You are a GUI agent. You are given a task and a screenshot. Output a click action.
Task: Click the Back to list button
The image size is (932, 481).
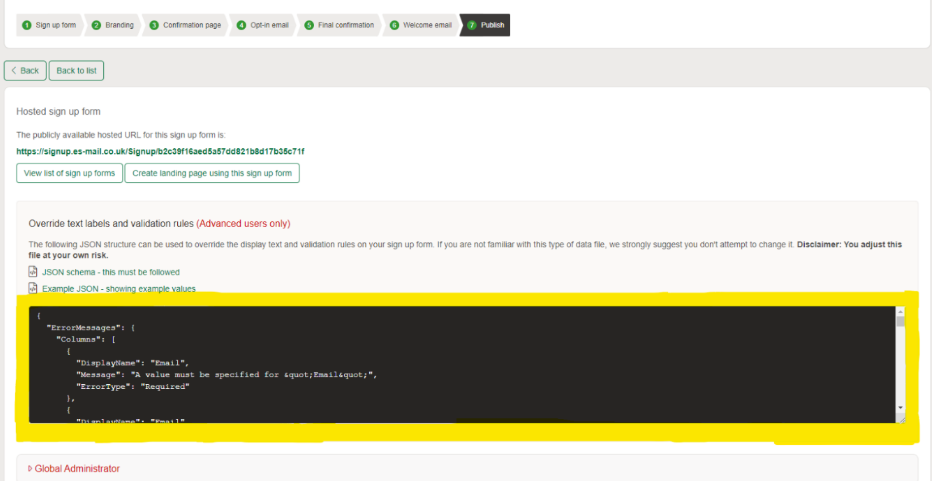click(x=76, y=70)
